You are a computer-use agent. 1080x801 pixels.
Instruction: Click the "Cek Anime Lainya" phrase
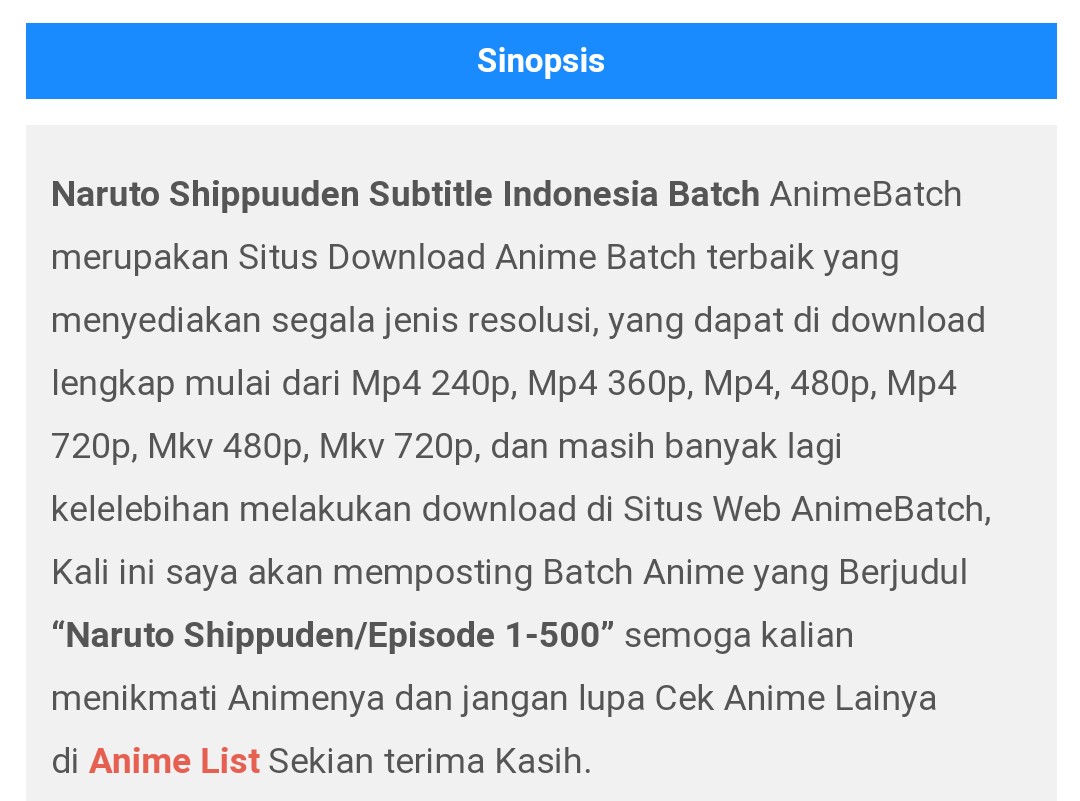click(796, 698)
